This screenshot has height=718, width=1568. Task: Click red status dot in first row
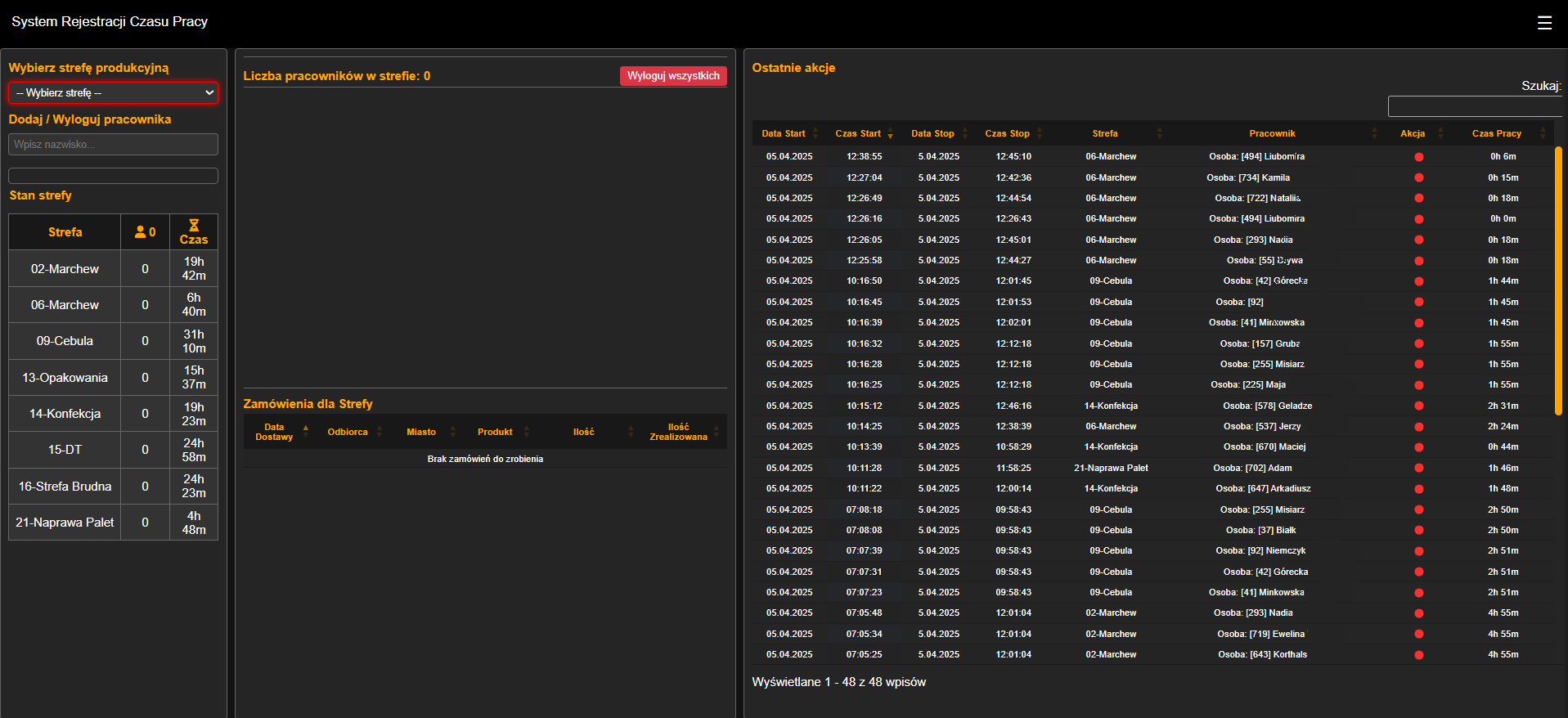tap(1419, 157)
